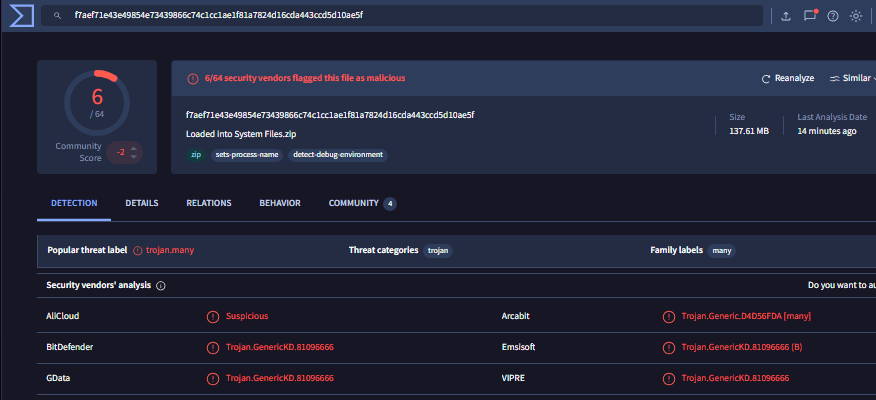This screenshot has width=876, height=400.
Task: Click the alert icon in GData row
Action: pos(212,379)
